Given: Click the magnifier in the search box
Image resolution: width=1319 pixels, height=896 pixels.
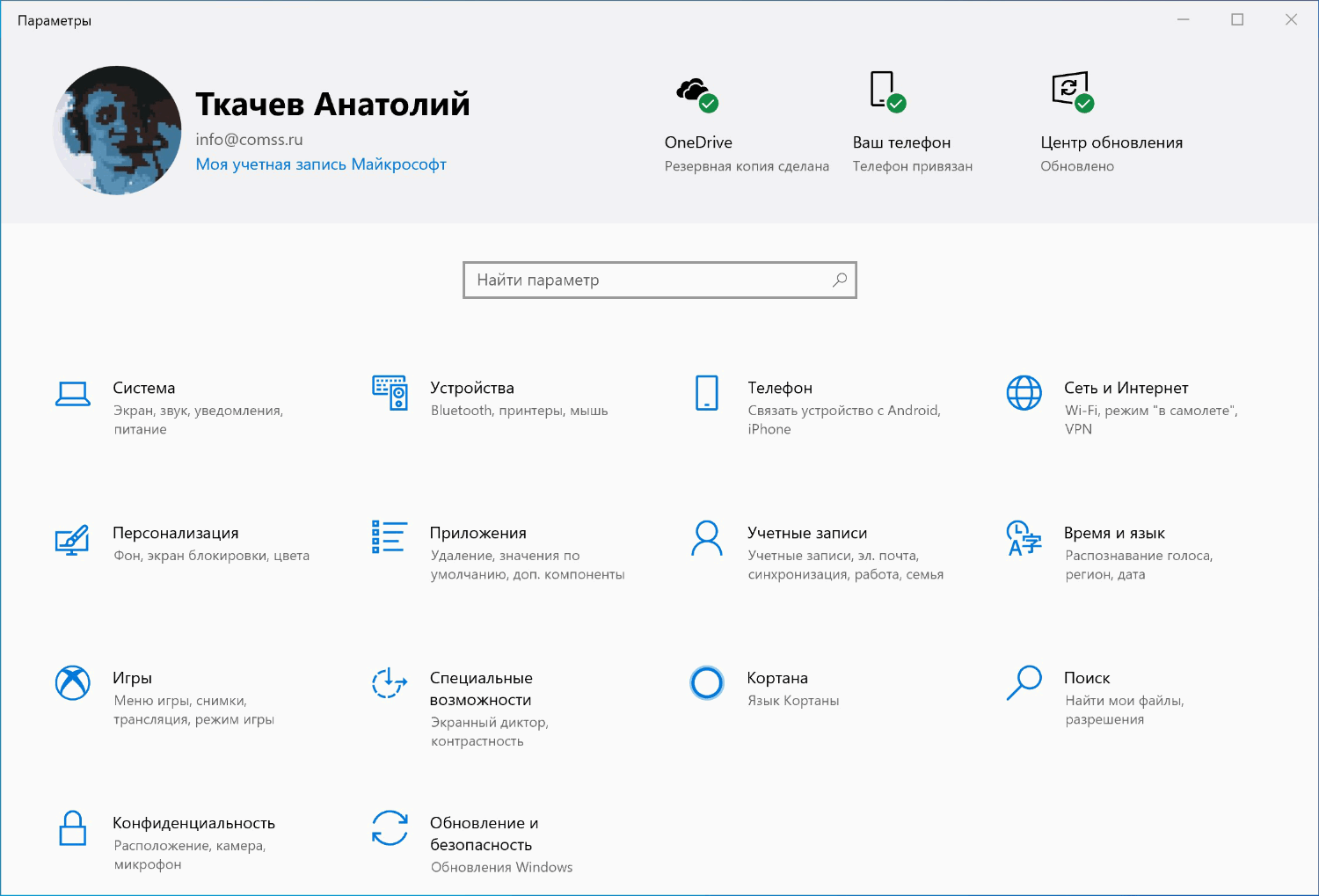Looking at the screenshot, I should click(x=840, y=280).
